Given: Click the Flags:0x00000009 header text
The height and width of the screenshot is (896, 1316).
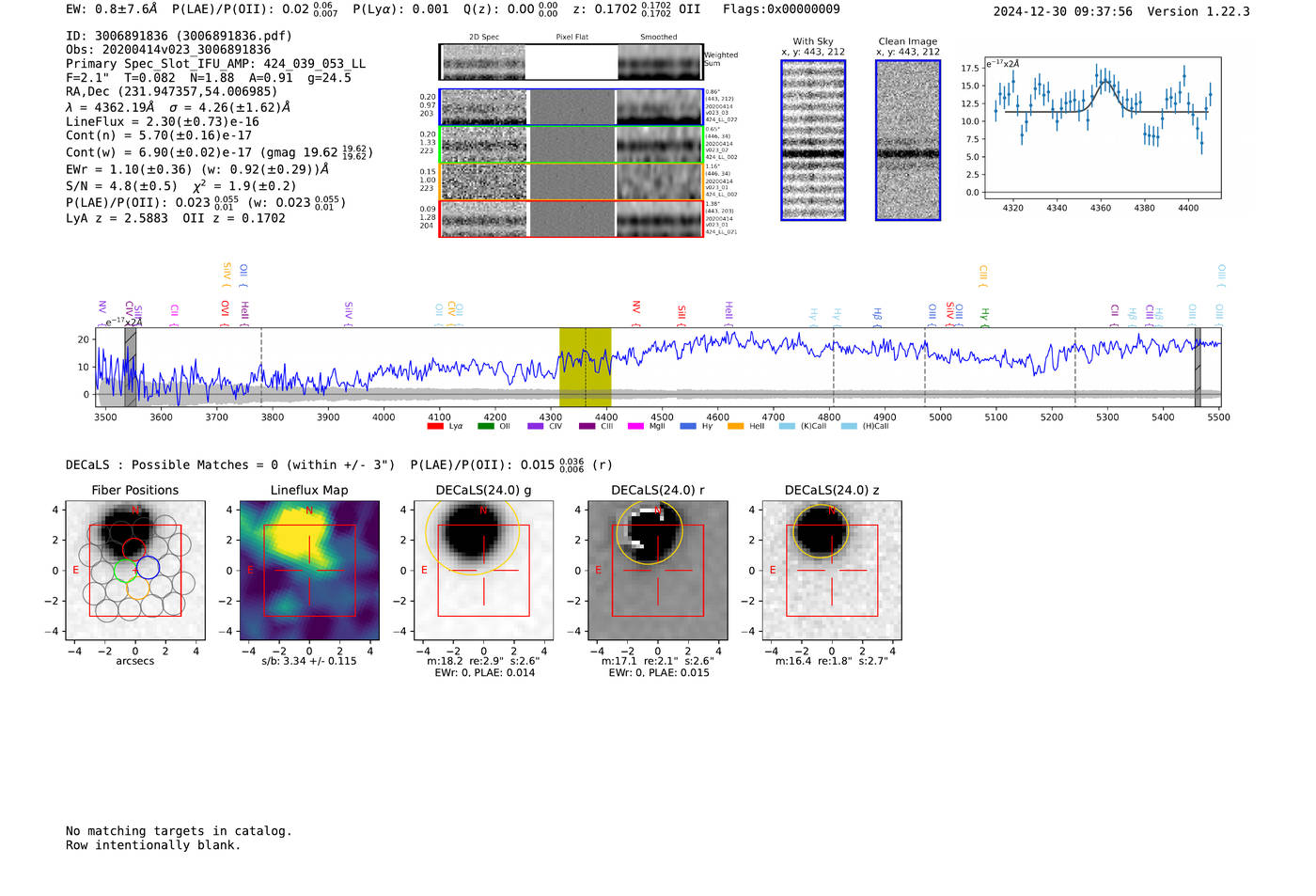Looking at the screenshot, I should pyautogui.click(x=781, y=9).
